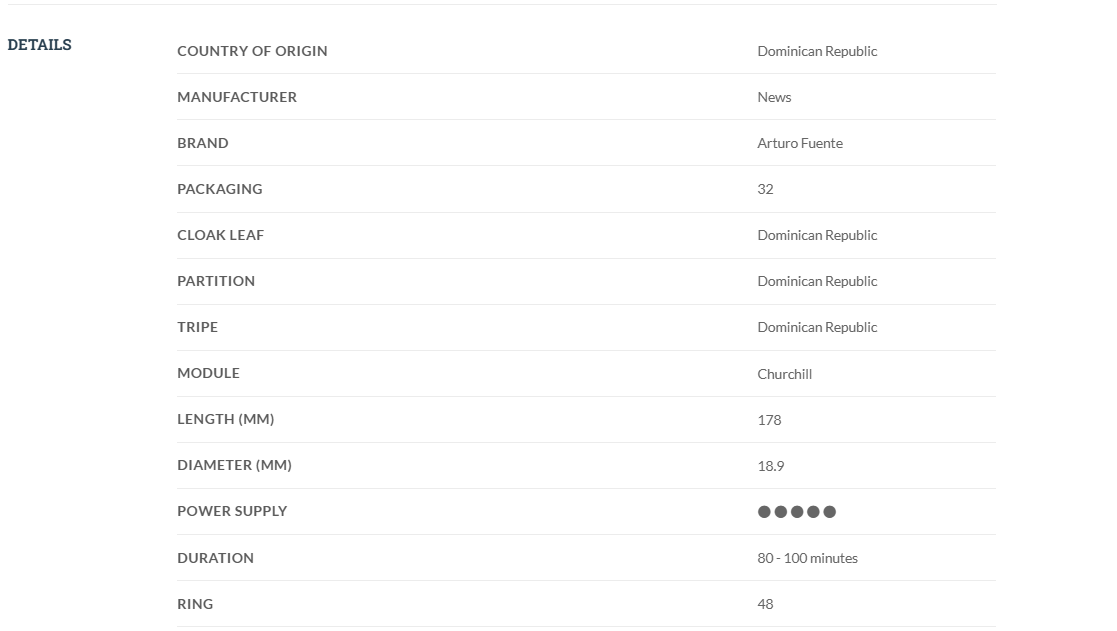Select the Cloak Leaf row label
The image size is (1117, 631).
click(220, 235)
